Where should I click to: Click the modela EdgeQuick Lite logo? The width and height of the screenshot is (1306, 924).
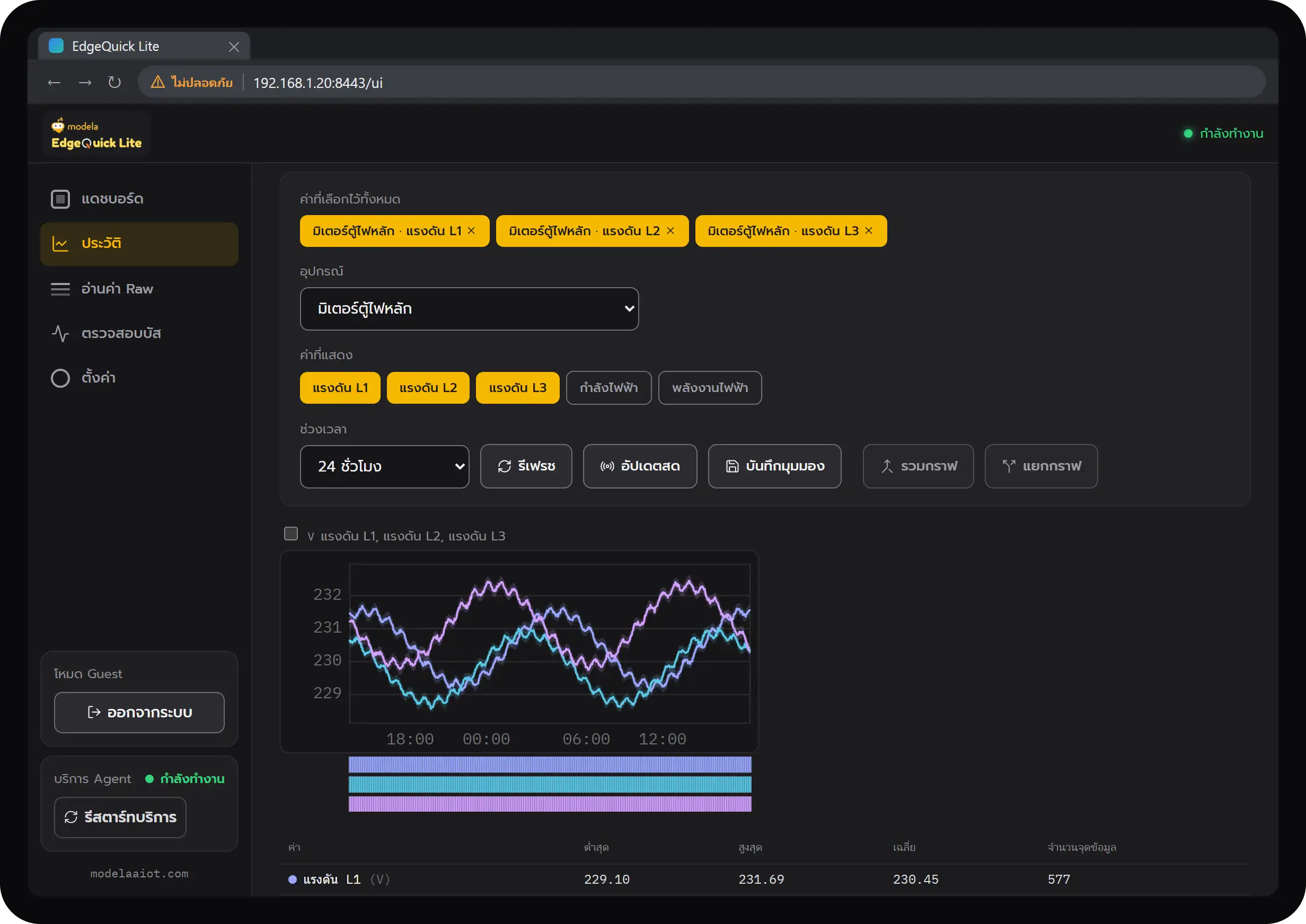tap(96, 134)
